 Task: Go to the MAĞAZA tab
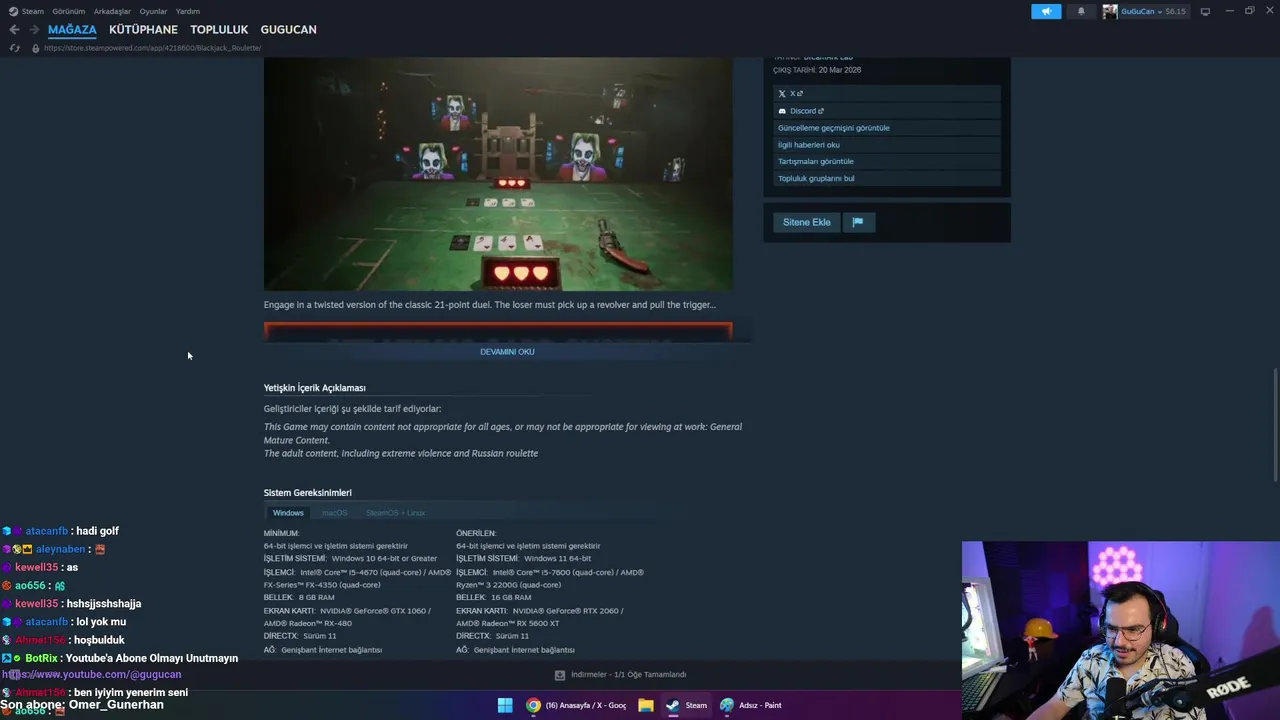tap(72, 30)
